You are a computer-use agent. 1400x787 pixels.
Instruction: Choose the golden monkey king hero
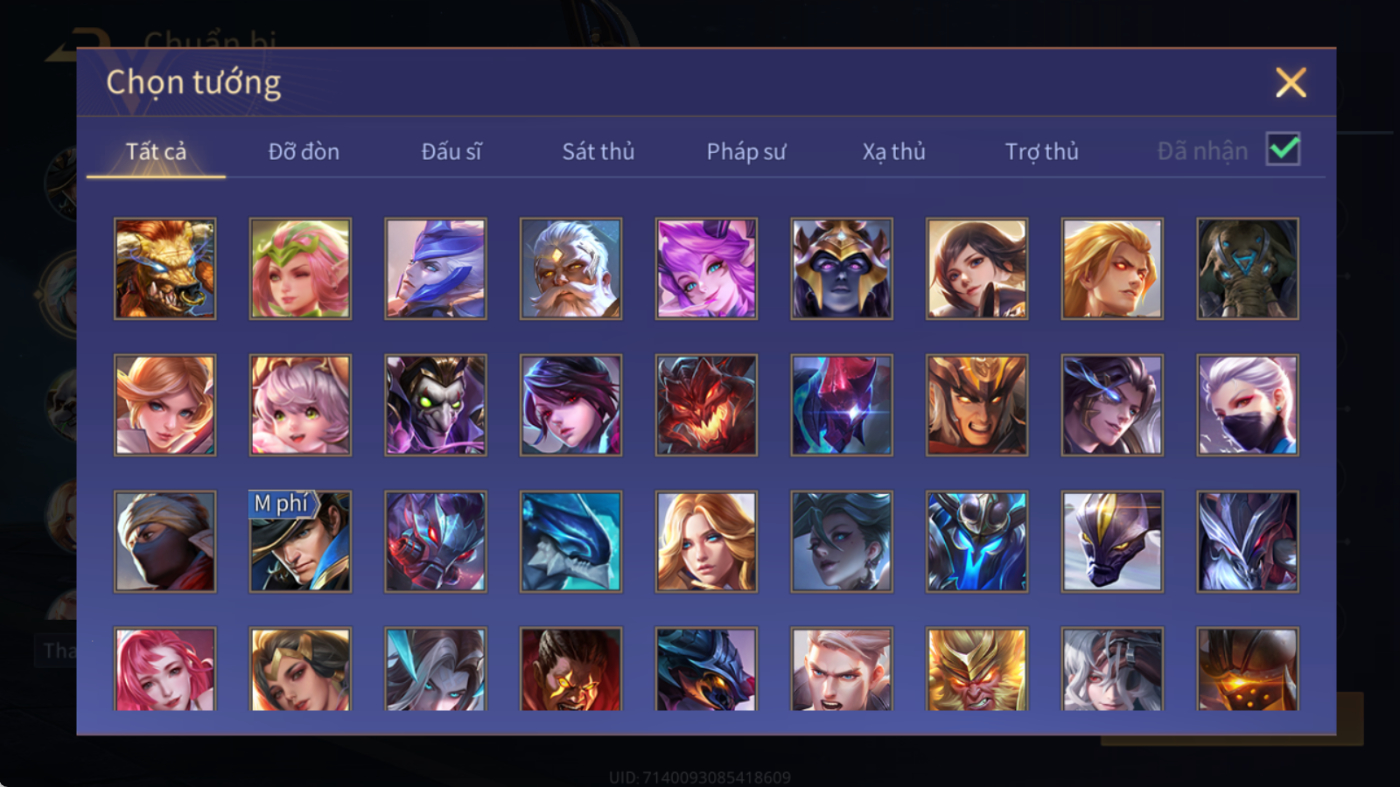tap(977, 669)
